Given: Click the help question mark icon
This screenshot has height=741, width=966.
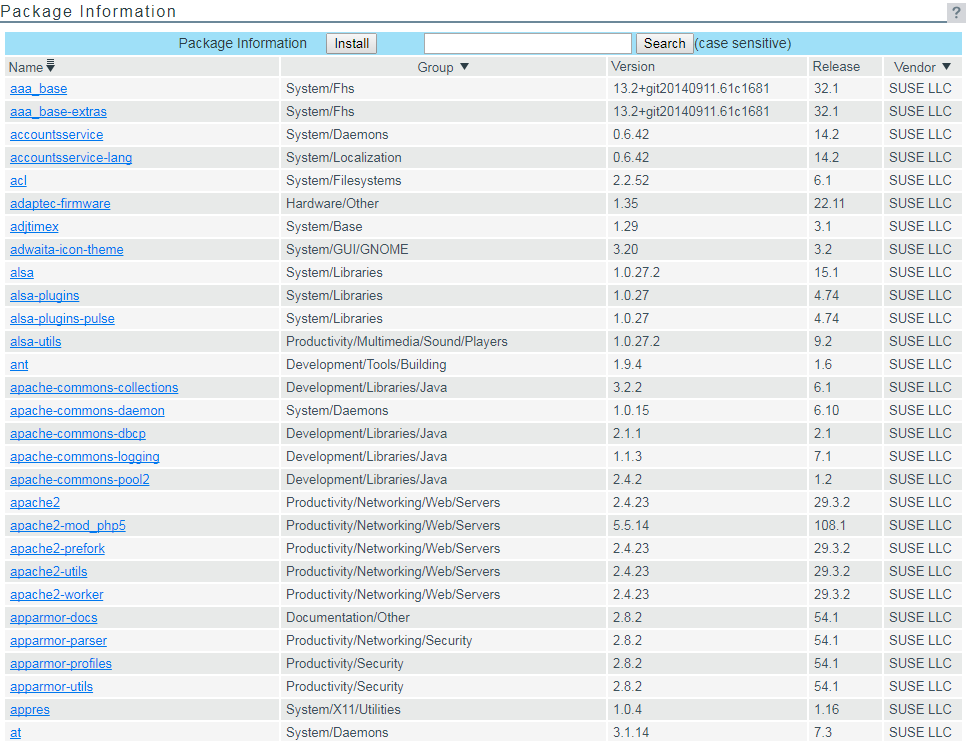Looking at the screenshot, I should click(955, 13).
